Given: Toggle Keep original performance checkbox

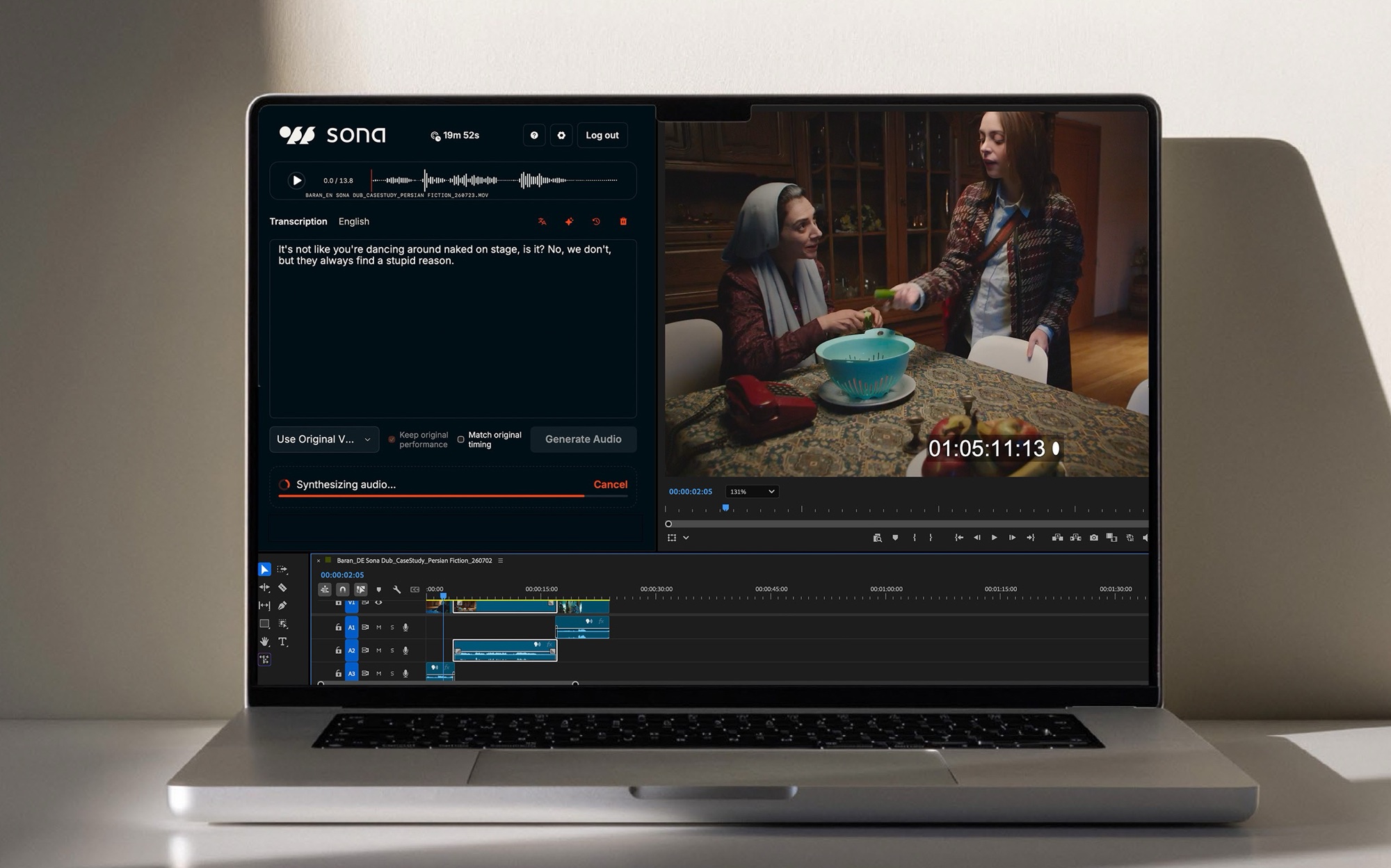Looking at the screenshot, I should coord(392,440).
